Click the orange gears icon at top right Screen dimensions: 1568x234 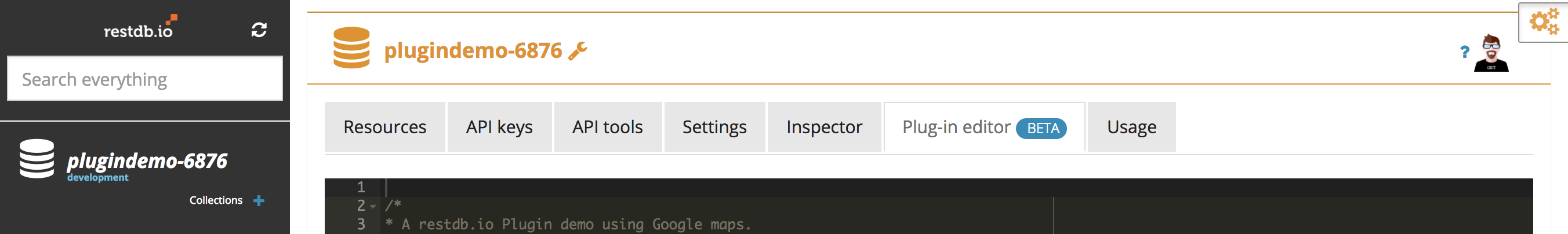pyautogui.click(x=1544, y=23)
